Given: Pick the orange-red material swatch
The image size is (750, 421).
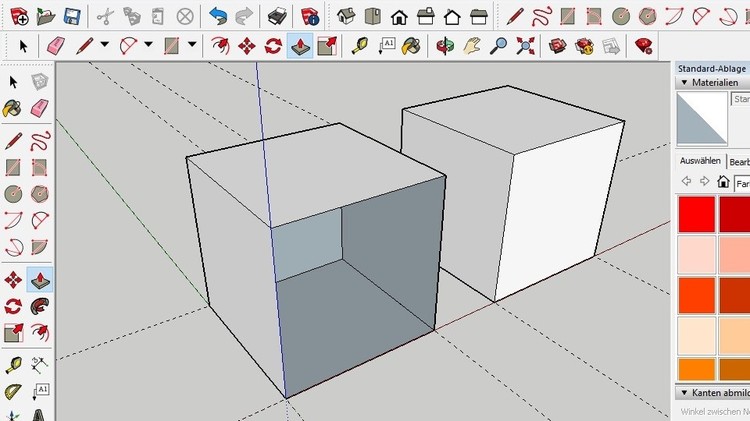Looking at the screenshot, I should 697,295.
